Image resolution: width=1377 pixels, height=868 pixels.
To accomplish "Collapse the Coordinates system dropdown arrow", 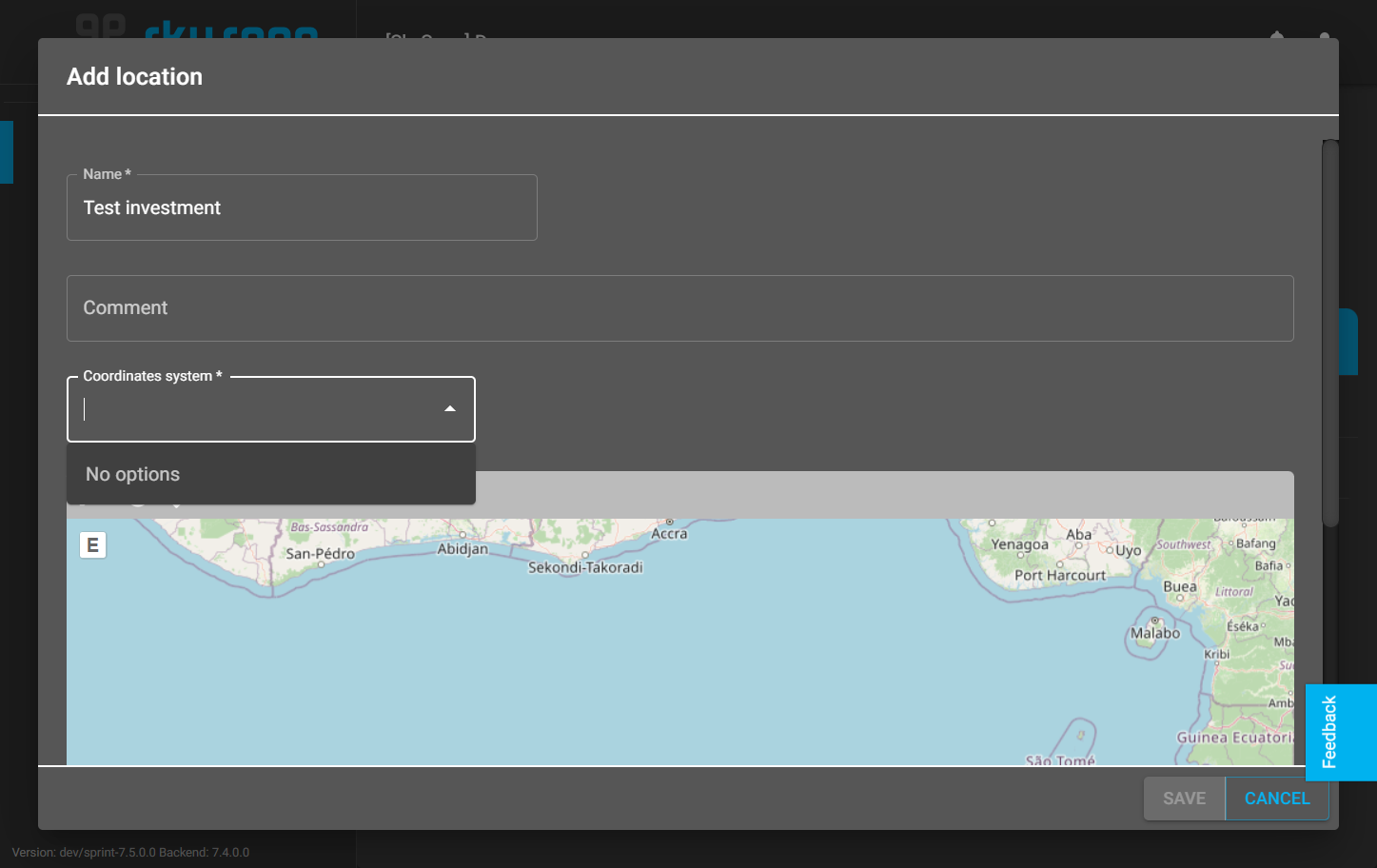I will point(450,409).
